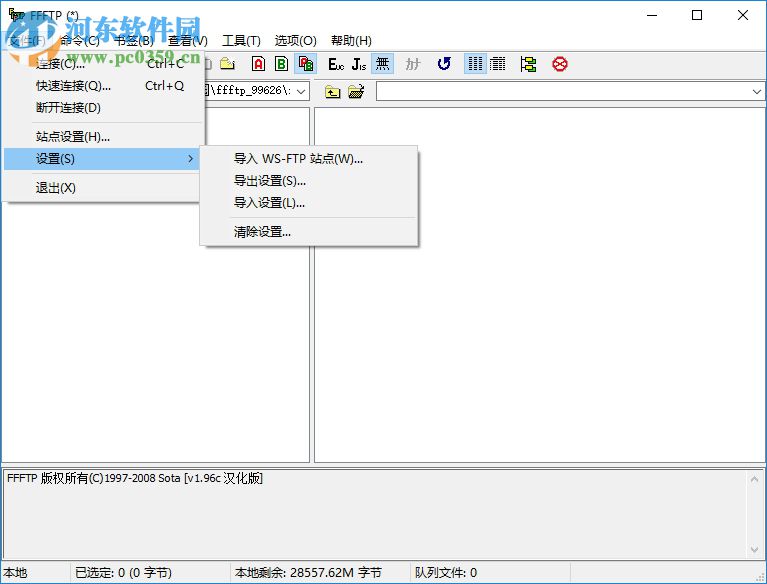
Task: Select Export settings (导出设置)
Action: click(309, 181)
